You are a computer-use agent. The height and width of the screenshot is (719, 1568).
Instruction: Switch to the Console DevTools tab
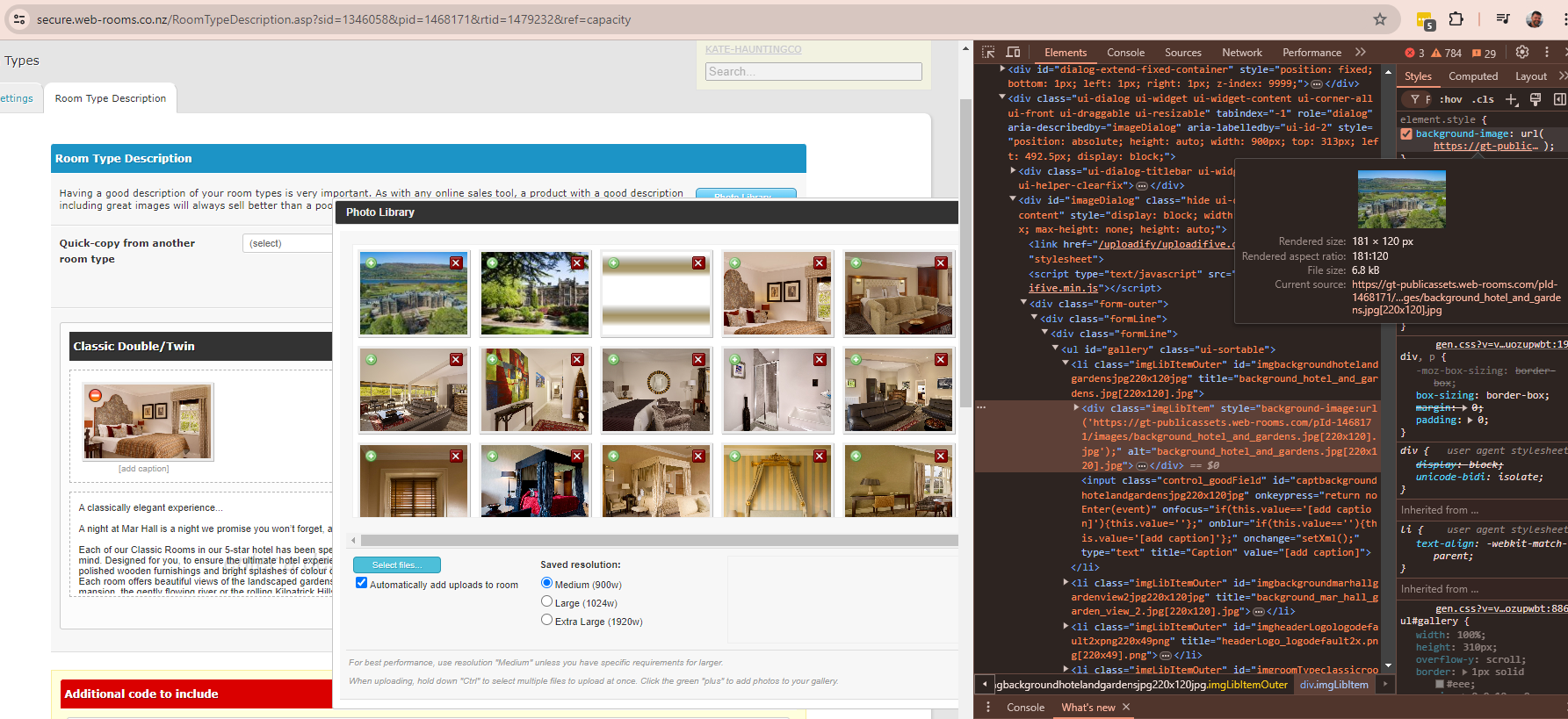pyautogui.click(x=1125, y=53)
